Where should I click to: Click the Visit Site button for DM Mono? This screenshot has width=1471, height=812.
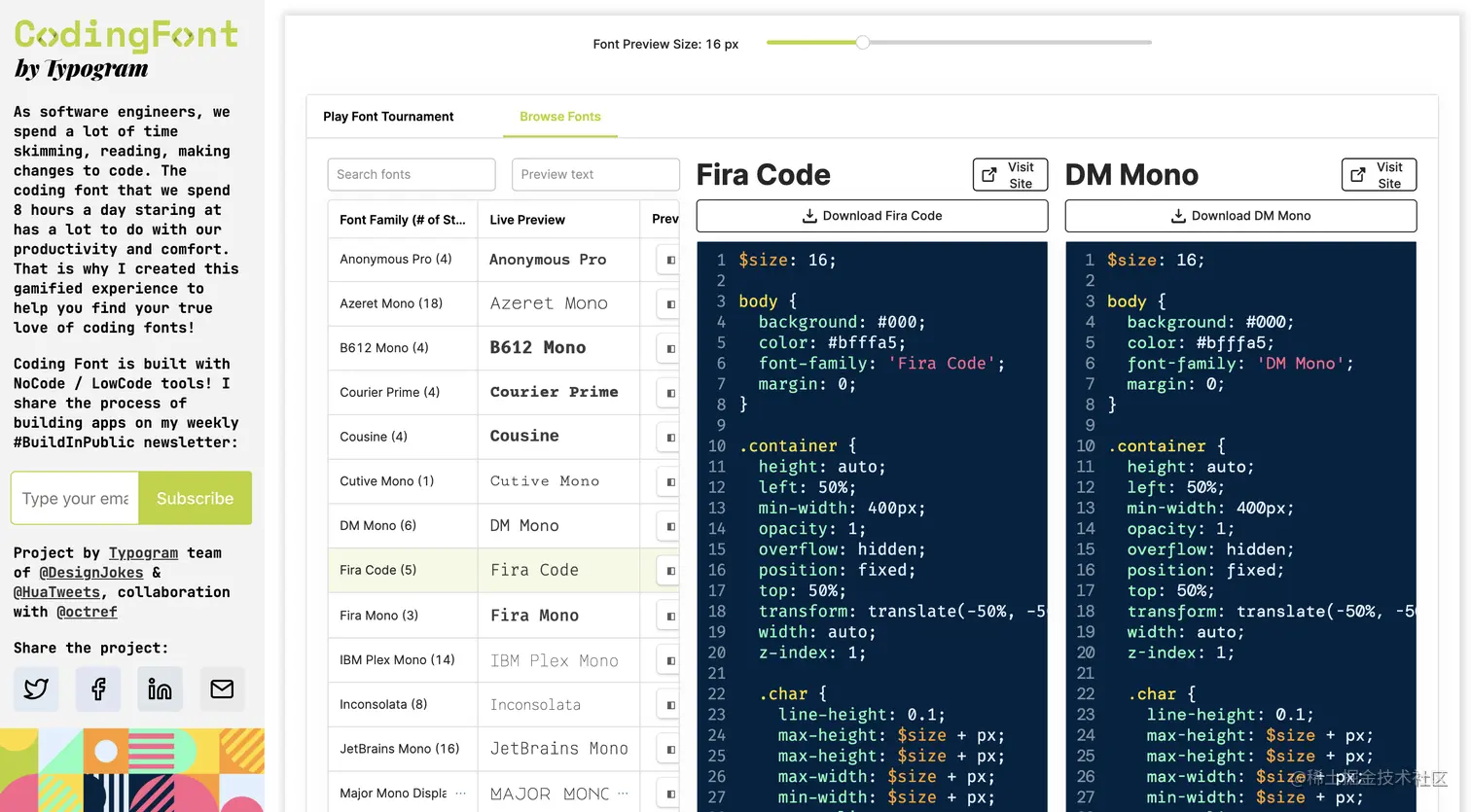point(1379,174)
